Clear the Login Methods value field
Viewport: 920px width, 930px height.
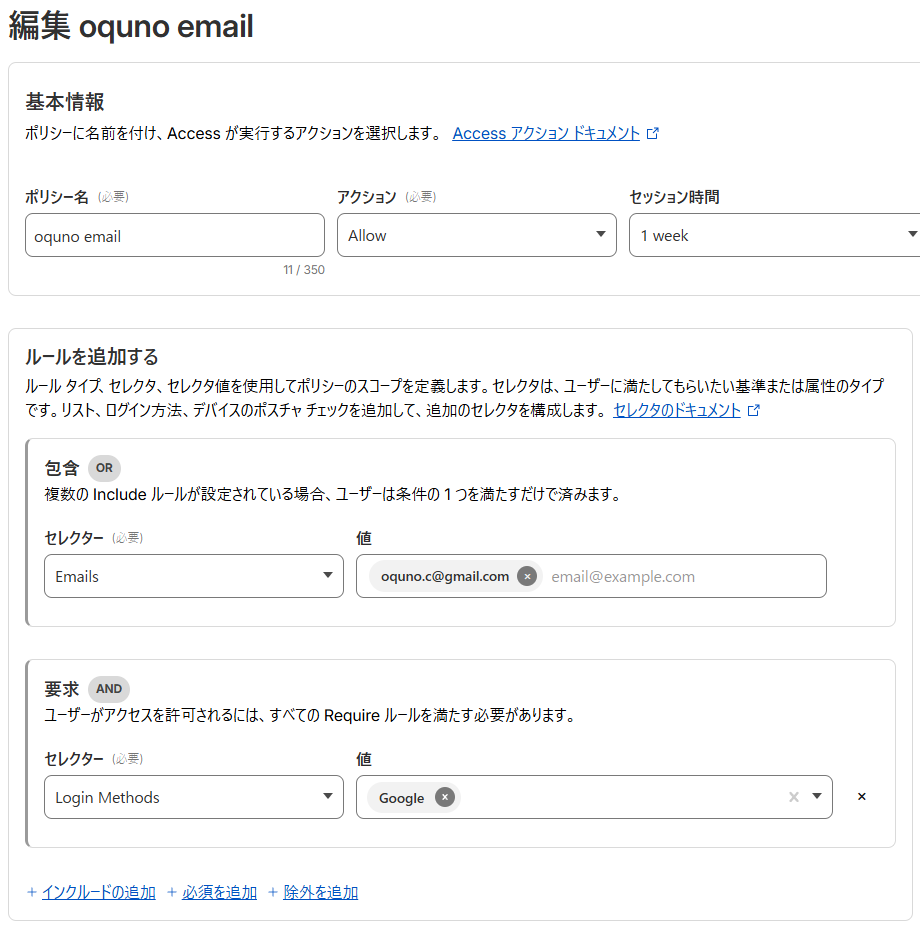pos(793,797)
